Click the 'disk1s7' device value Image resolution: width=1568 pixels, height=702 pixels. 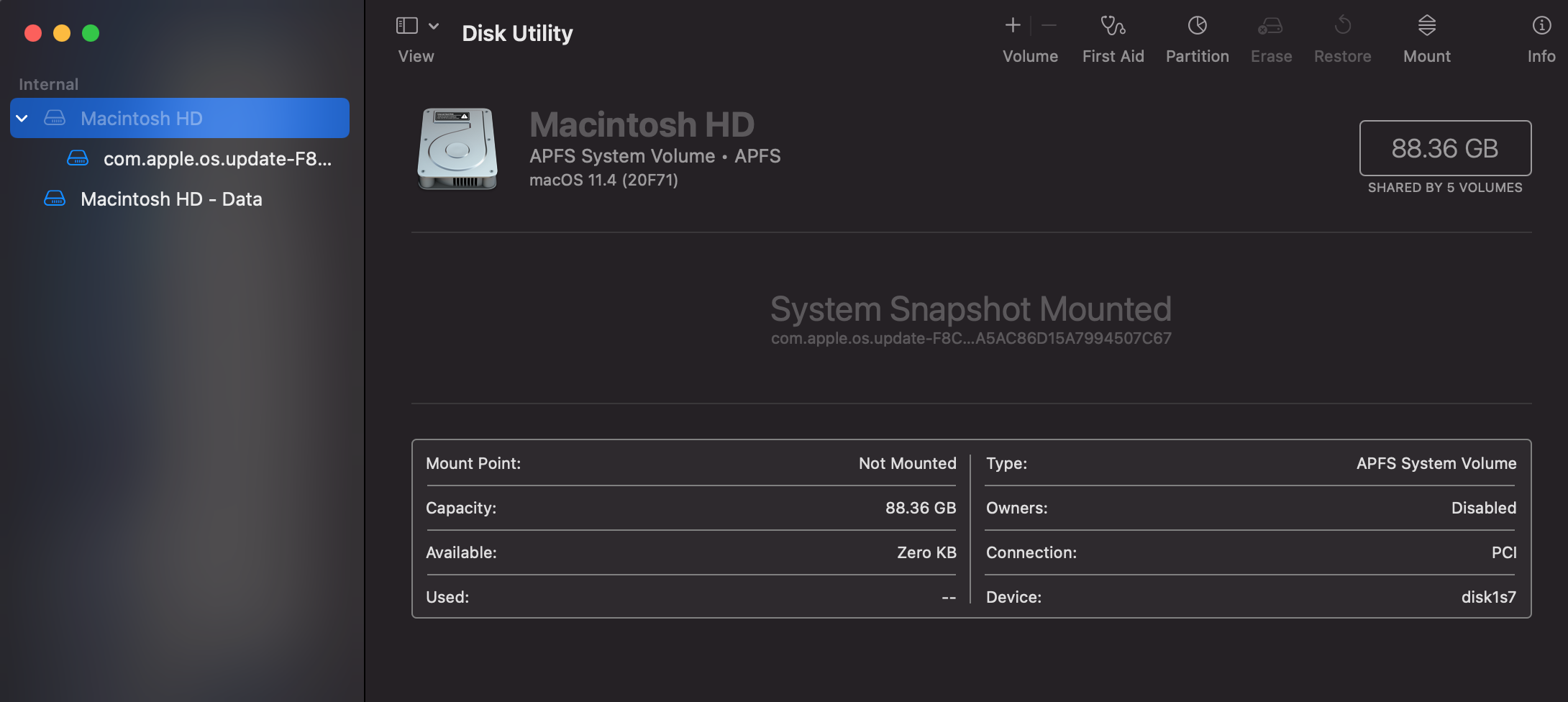[1489, 597]
